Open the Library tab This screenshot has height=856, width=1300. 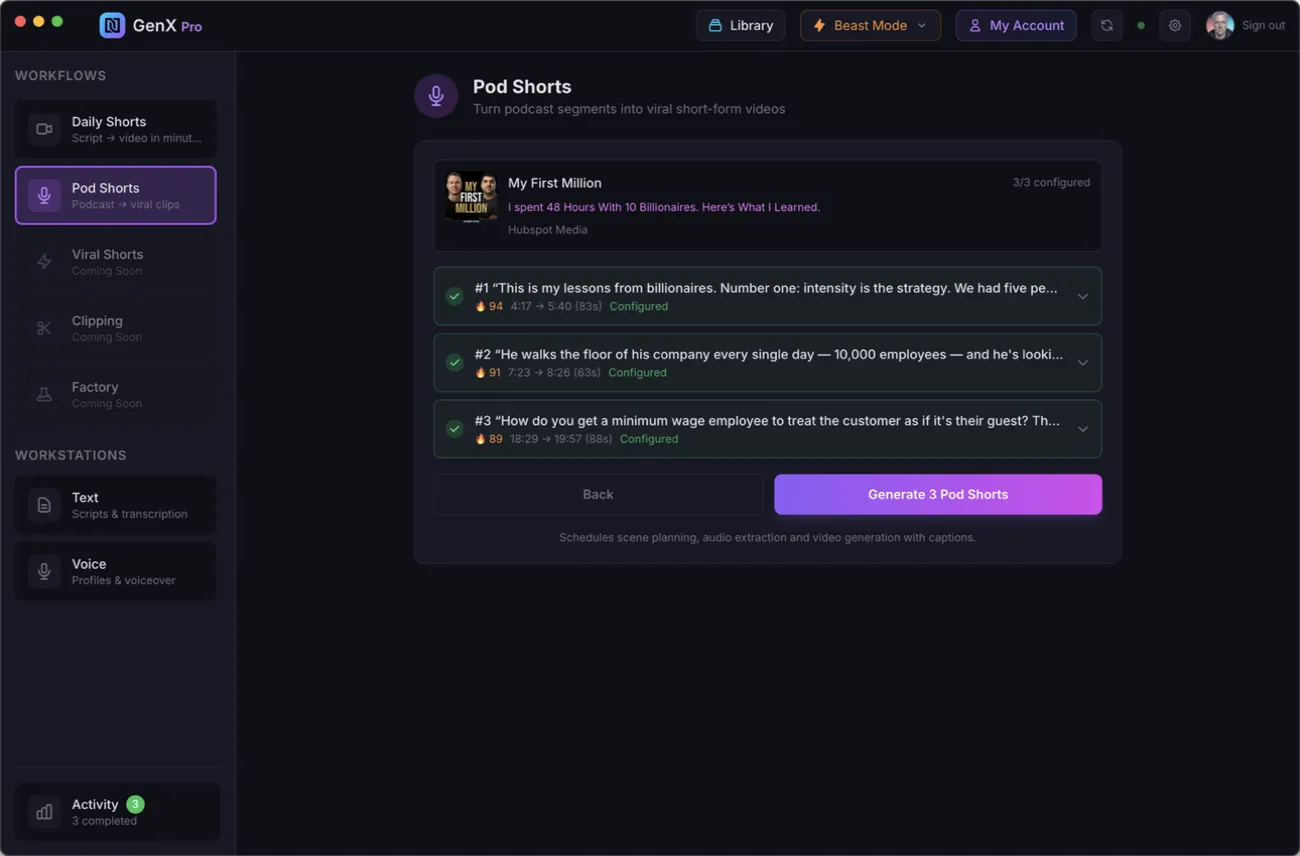click(740, 26)
